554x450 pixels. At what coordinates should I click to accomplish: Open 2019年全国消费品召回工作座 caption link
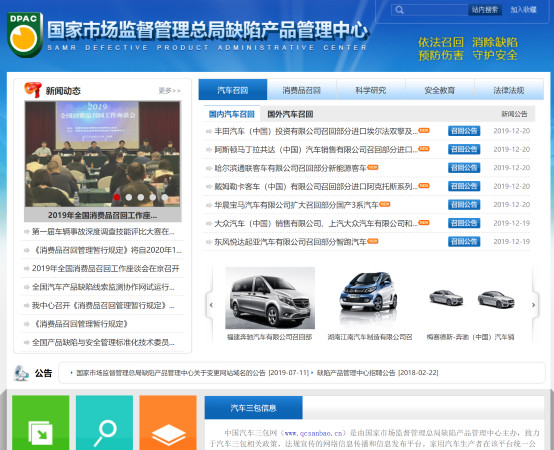[x=102, y=215]
